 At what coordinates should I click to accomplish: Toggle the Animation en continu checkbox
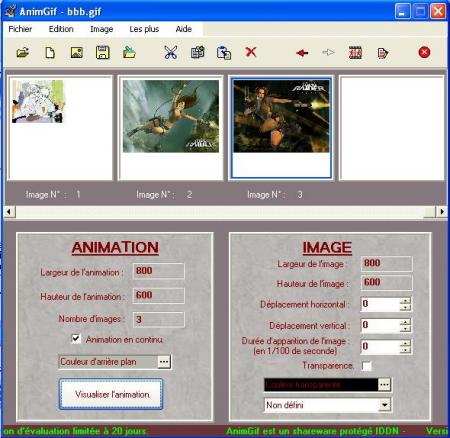(76, 339)
